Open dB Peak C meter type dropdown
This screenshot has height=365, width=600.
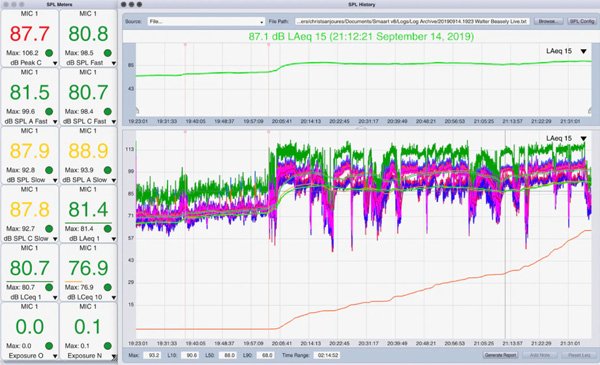click(55, 63)
